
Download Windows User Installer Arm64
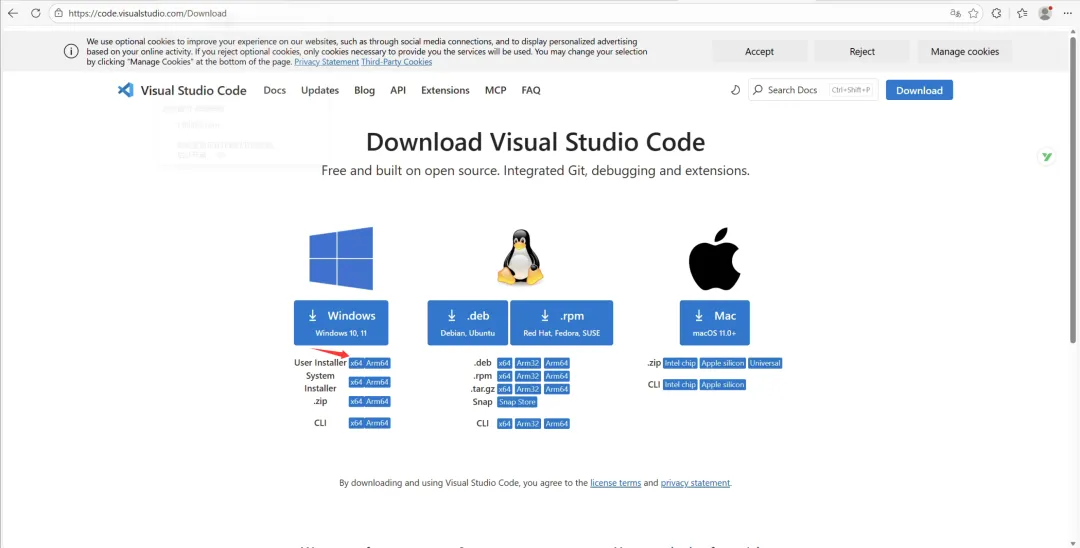(x=377, y=363)
